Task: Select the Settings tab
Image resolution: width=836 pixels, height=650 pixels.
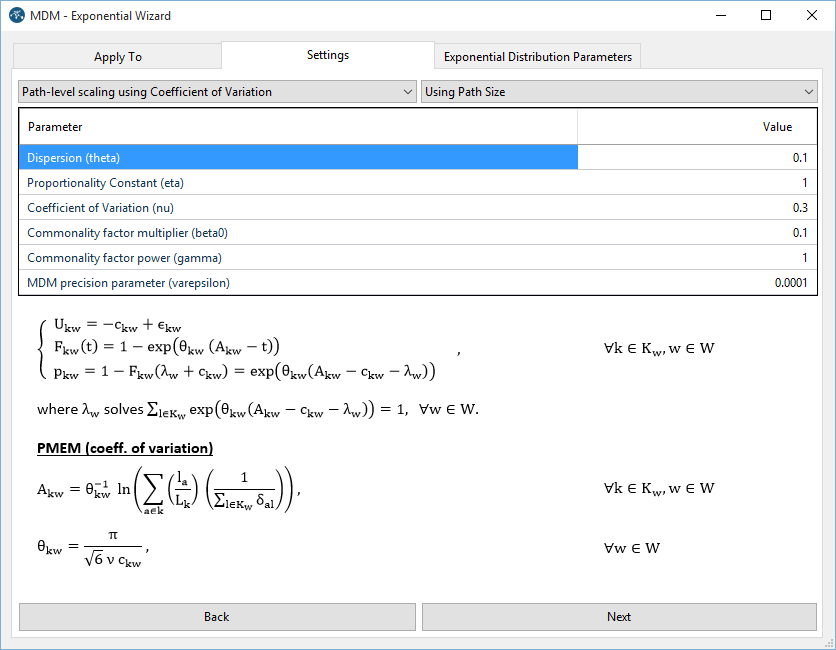Action: point(328,55)
